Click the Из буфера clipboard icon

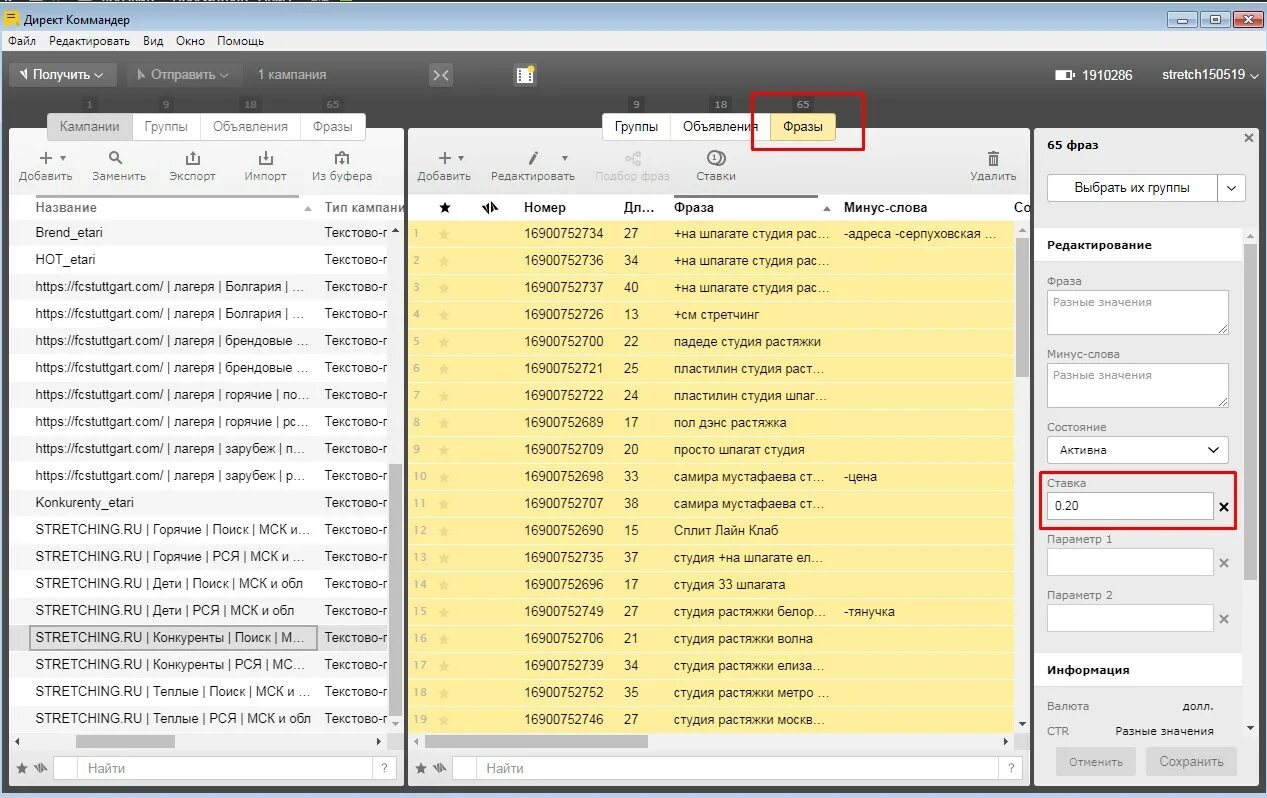pos(342,158)
